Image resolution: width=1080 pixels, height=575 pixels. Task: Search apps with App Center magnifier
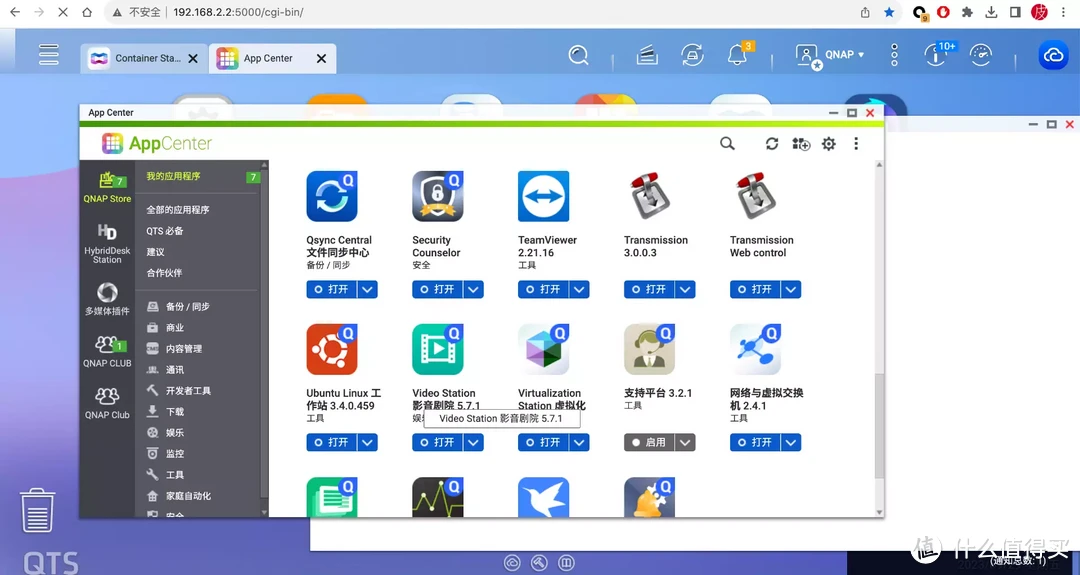coord(727,143)
